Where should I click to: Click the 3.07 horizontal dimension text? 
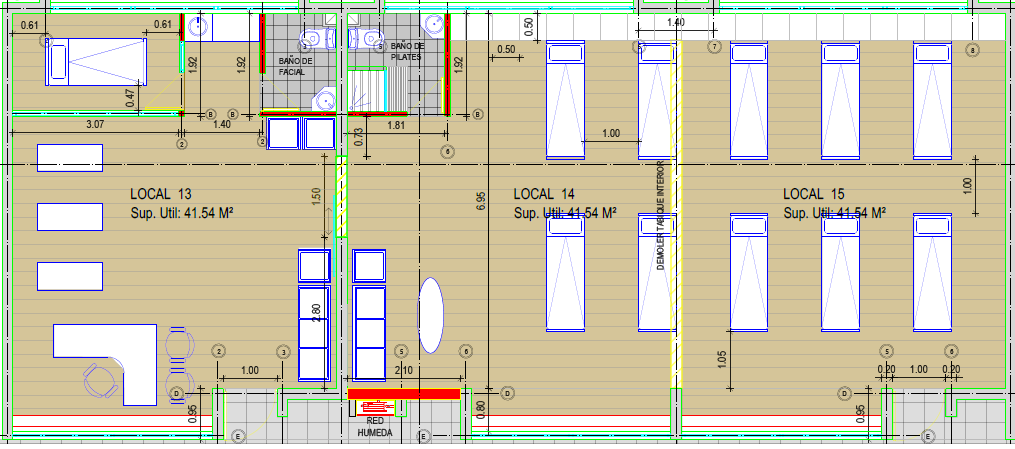point(95,124)
